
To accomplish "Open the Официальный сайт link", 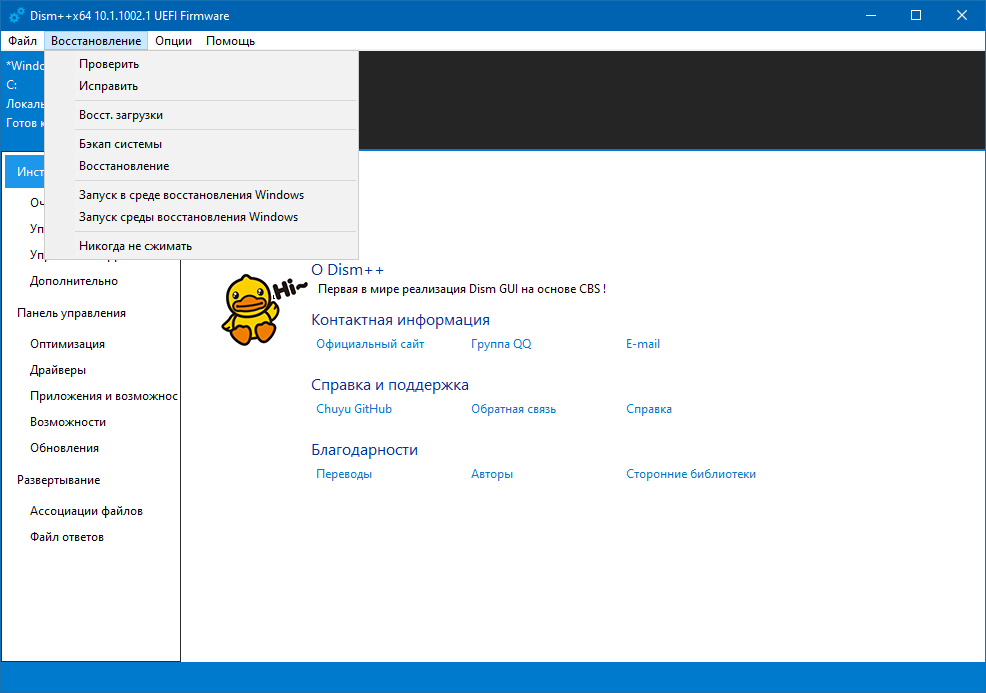I will pos(370,344).
